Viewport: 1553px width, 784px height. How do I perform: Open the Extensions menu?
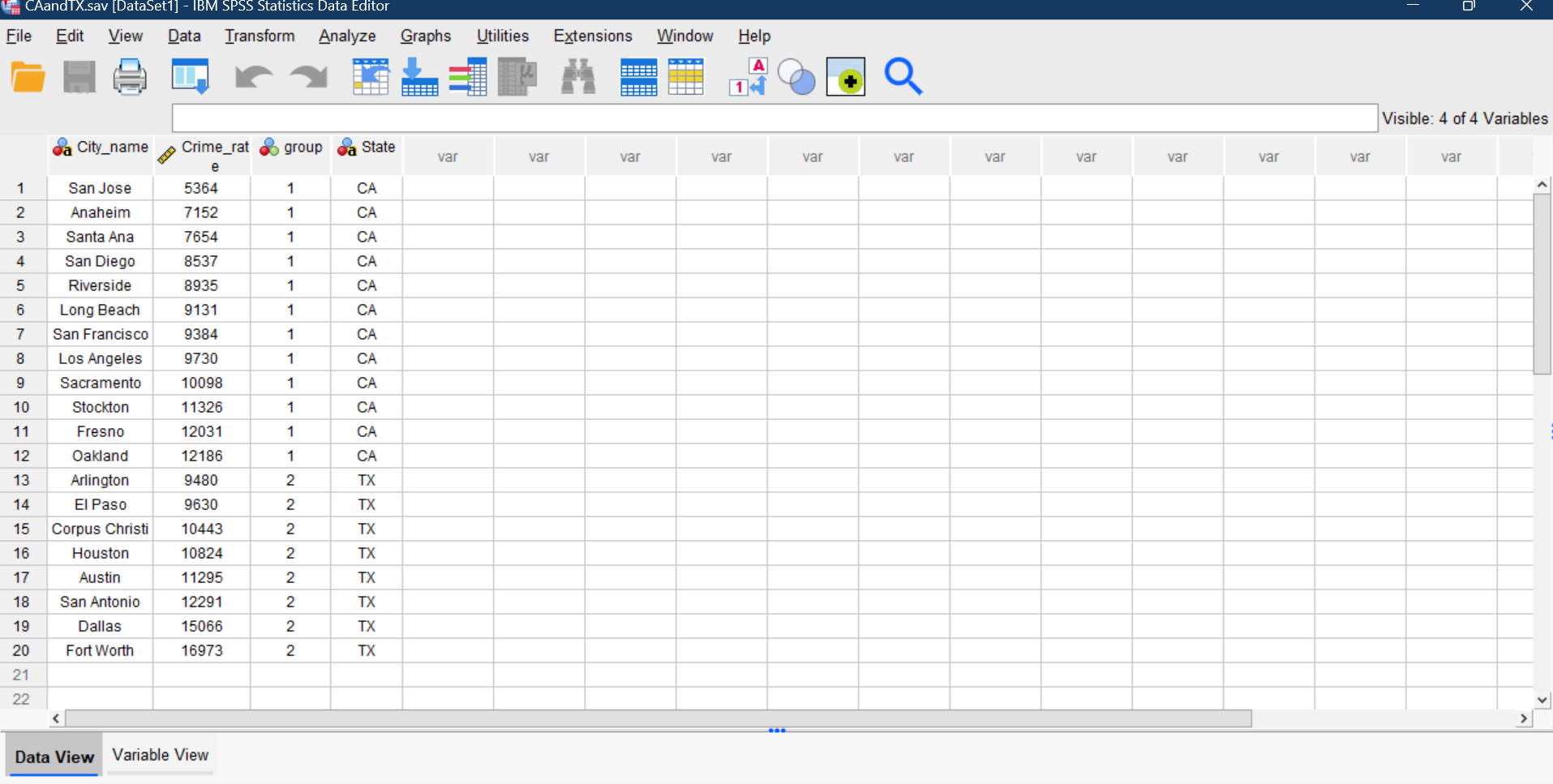point(592,36)
